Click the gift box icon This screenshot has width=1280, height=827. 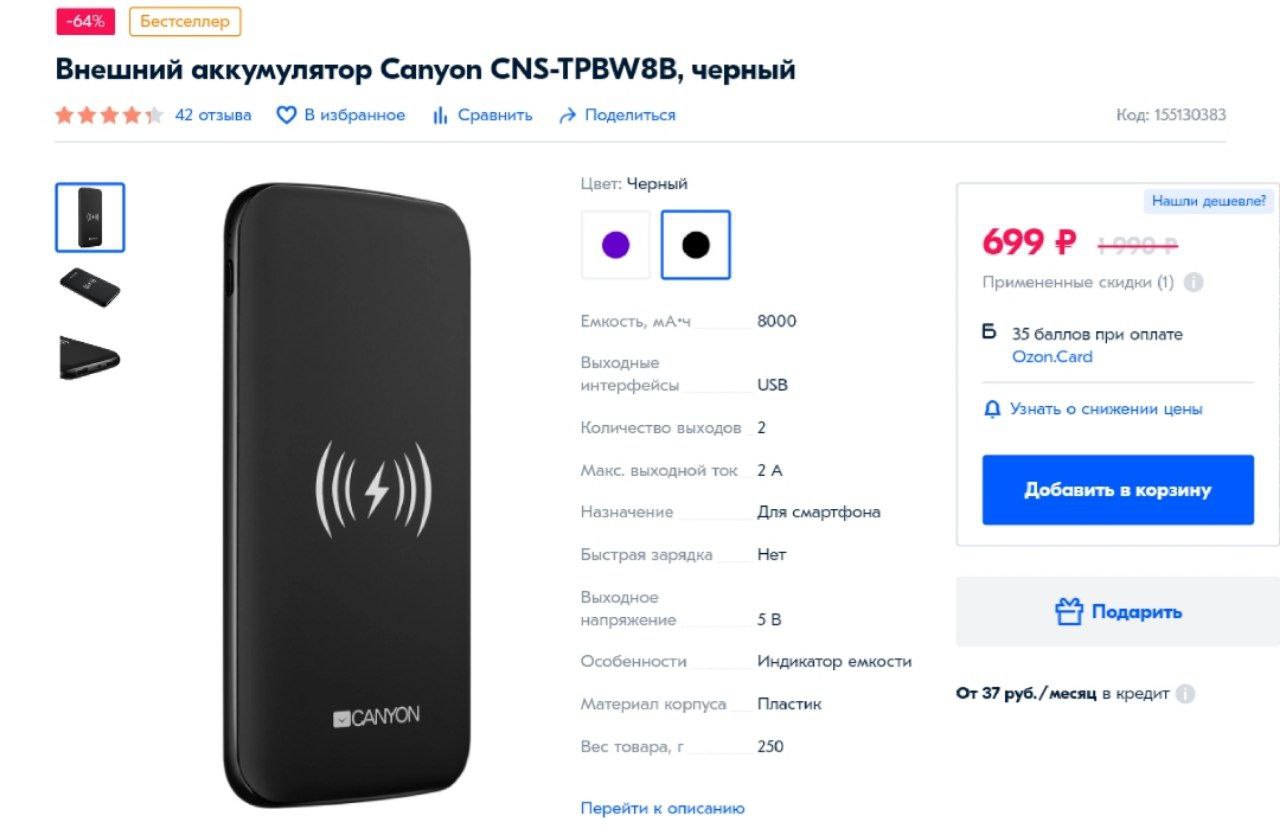pyautogui.click(x=1069, y=611)
